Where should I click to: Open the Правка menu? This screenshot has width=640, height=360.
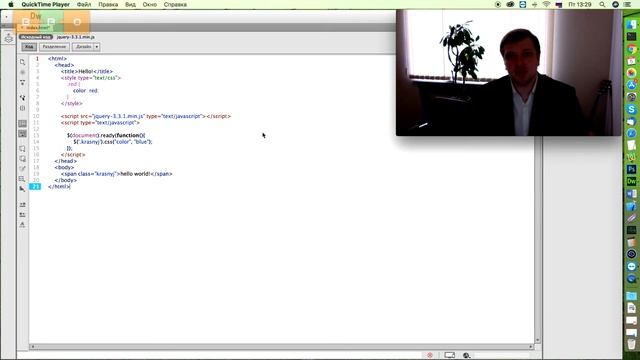(108, 4)
